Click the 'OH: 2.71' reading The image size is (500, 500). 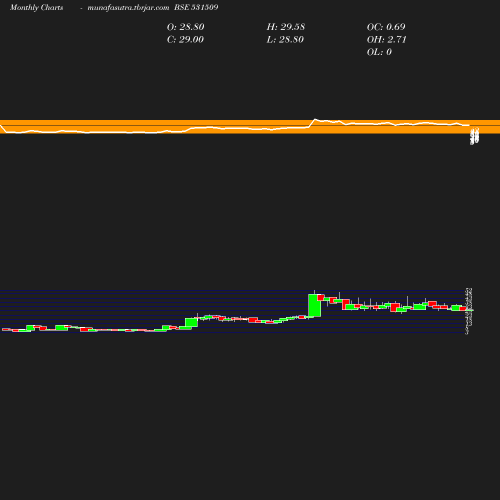coord(386,40)
